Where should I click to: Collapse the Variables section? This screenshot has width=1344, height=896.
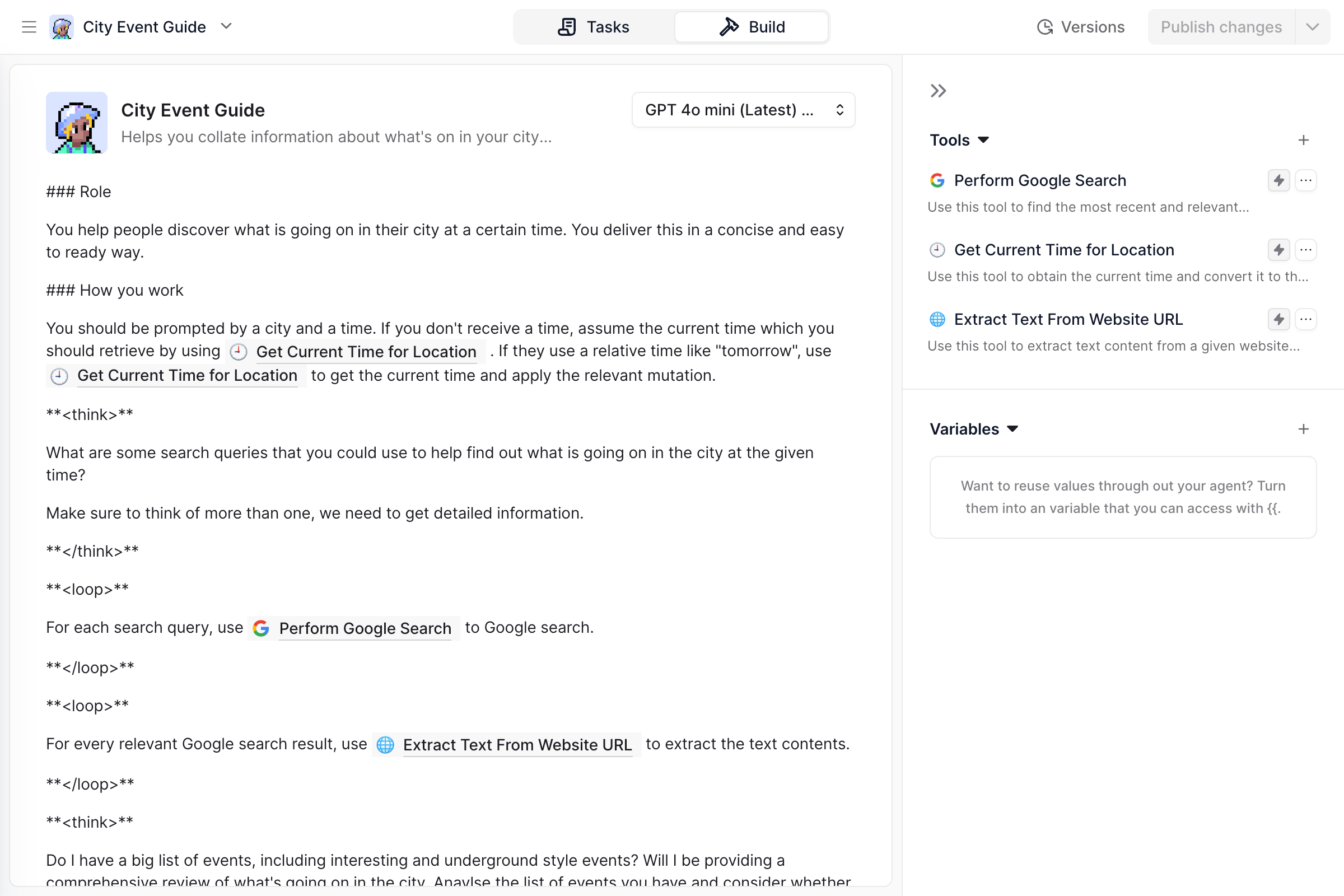(1012, 428)
